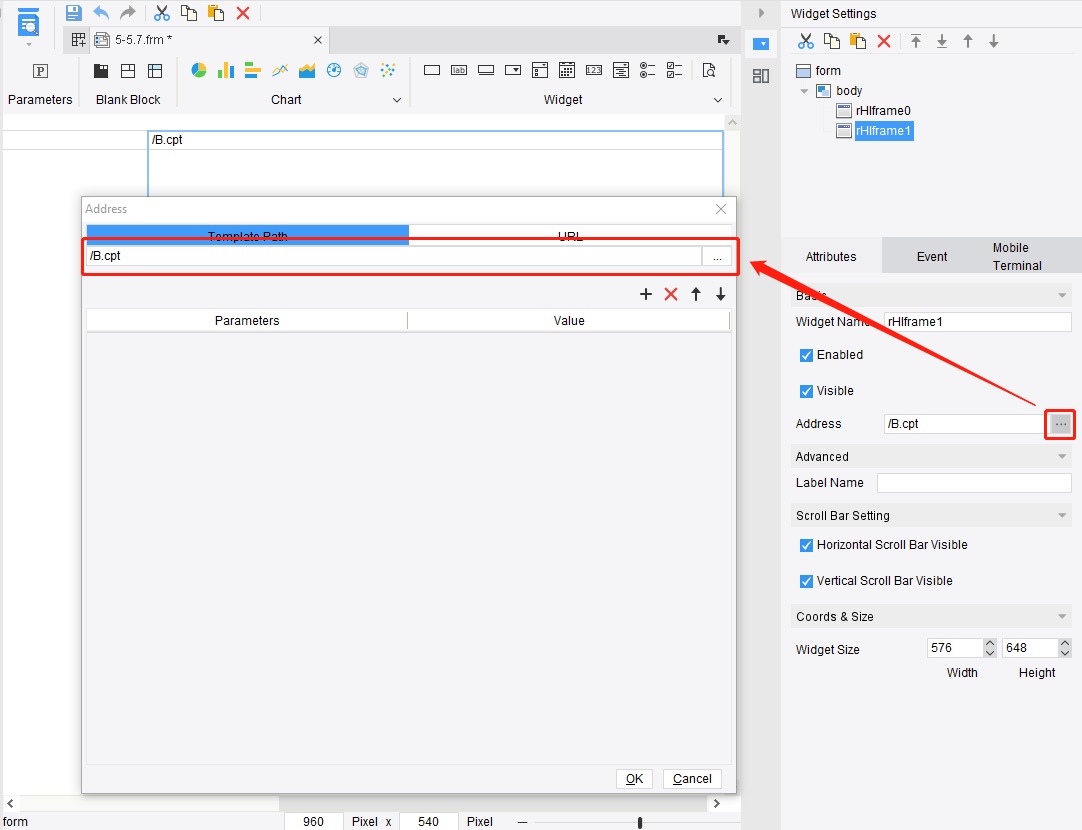Select the Column Chart icon
This screenshot has width=1082, height=830.
coord(225,70)
